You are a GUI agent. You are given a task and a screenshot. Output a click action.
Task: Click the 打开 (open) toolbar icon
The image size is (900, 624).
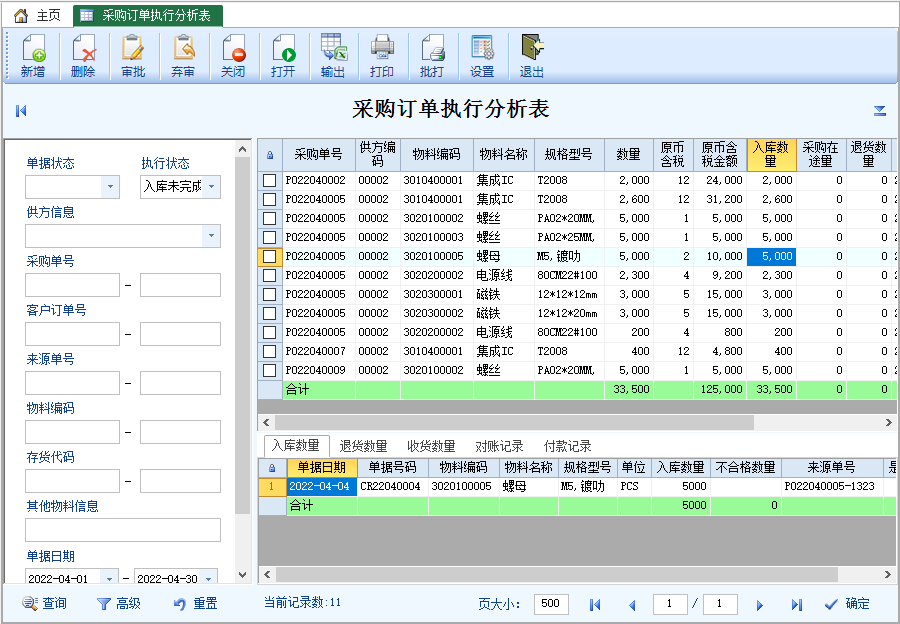click(283, 56)
